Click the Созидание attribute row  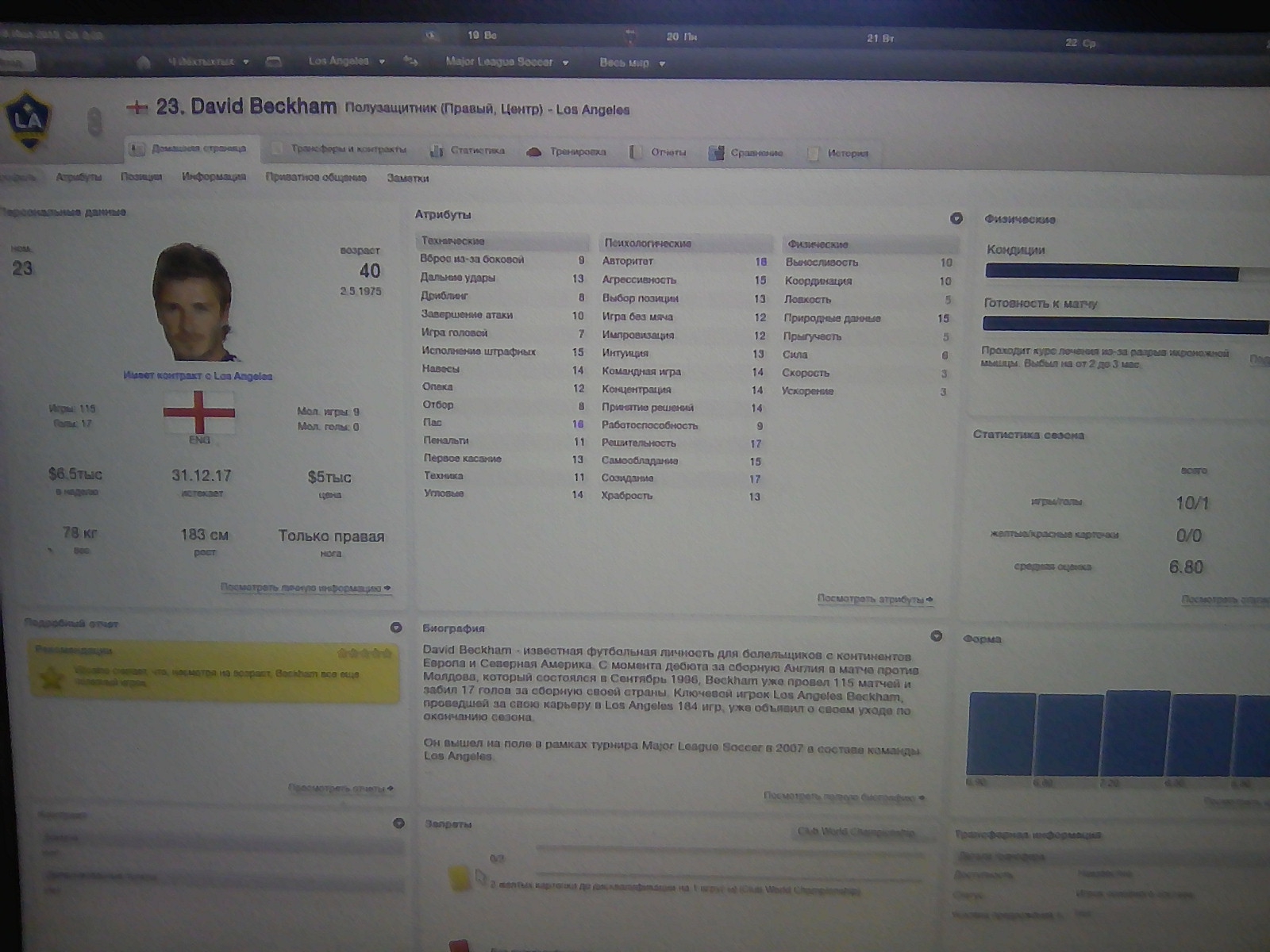pos(682,478)
